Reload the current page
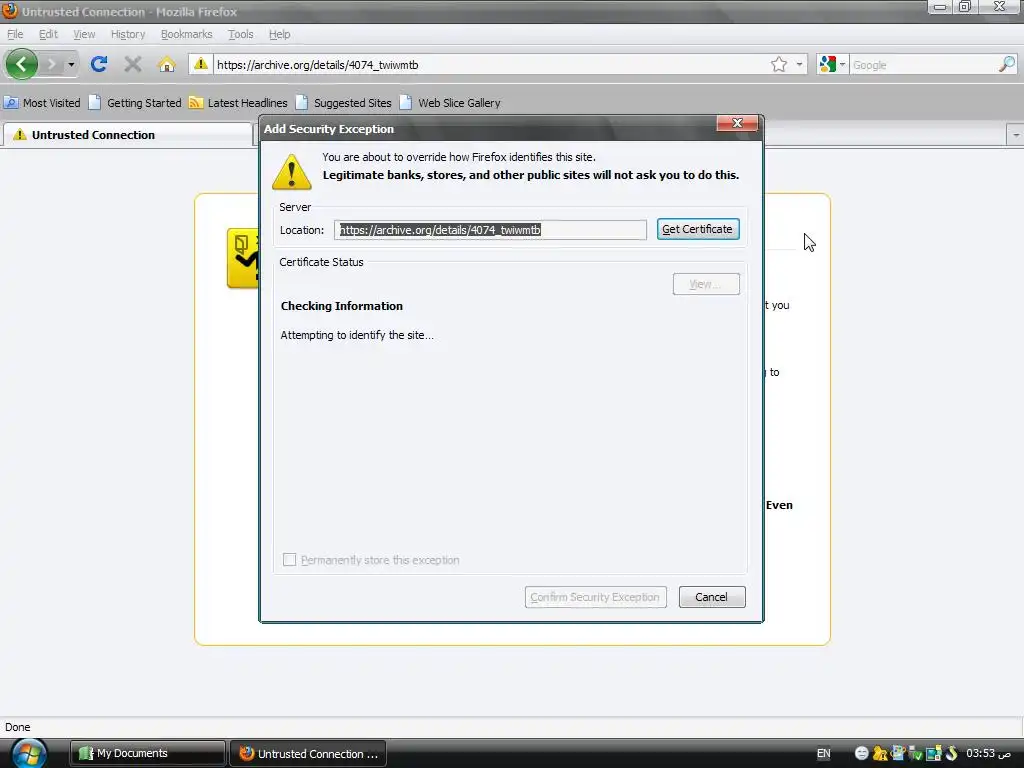The image size is (1024, 768). coord(99,64)
